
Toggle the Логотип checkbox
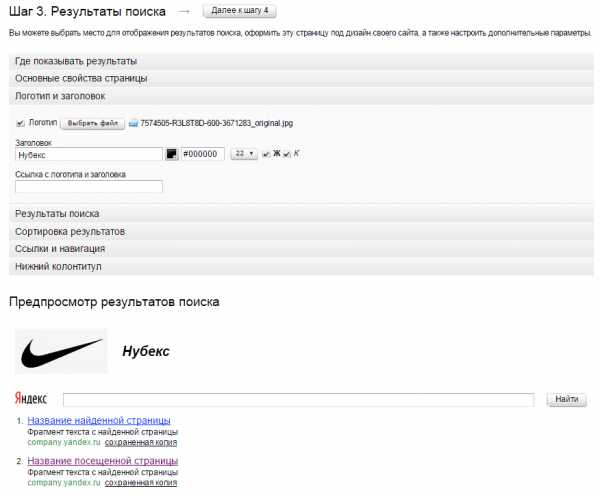point(20,123)
